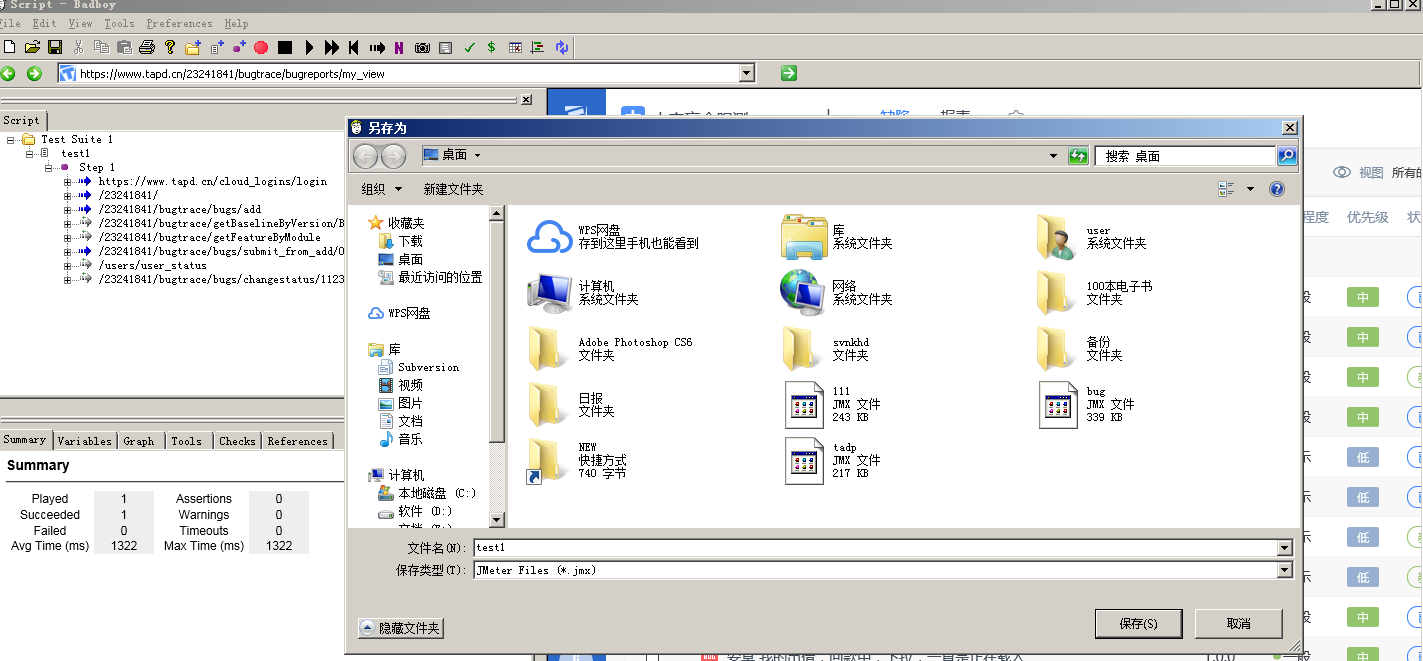This screenshot has width=1423, height=661.
Task: Click the 保存 button to save
Action: click(x=1138, y=622)
